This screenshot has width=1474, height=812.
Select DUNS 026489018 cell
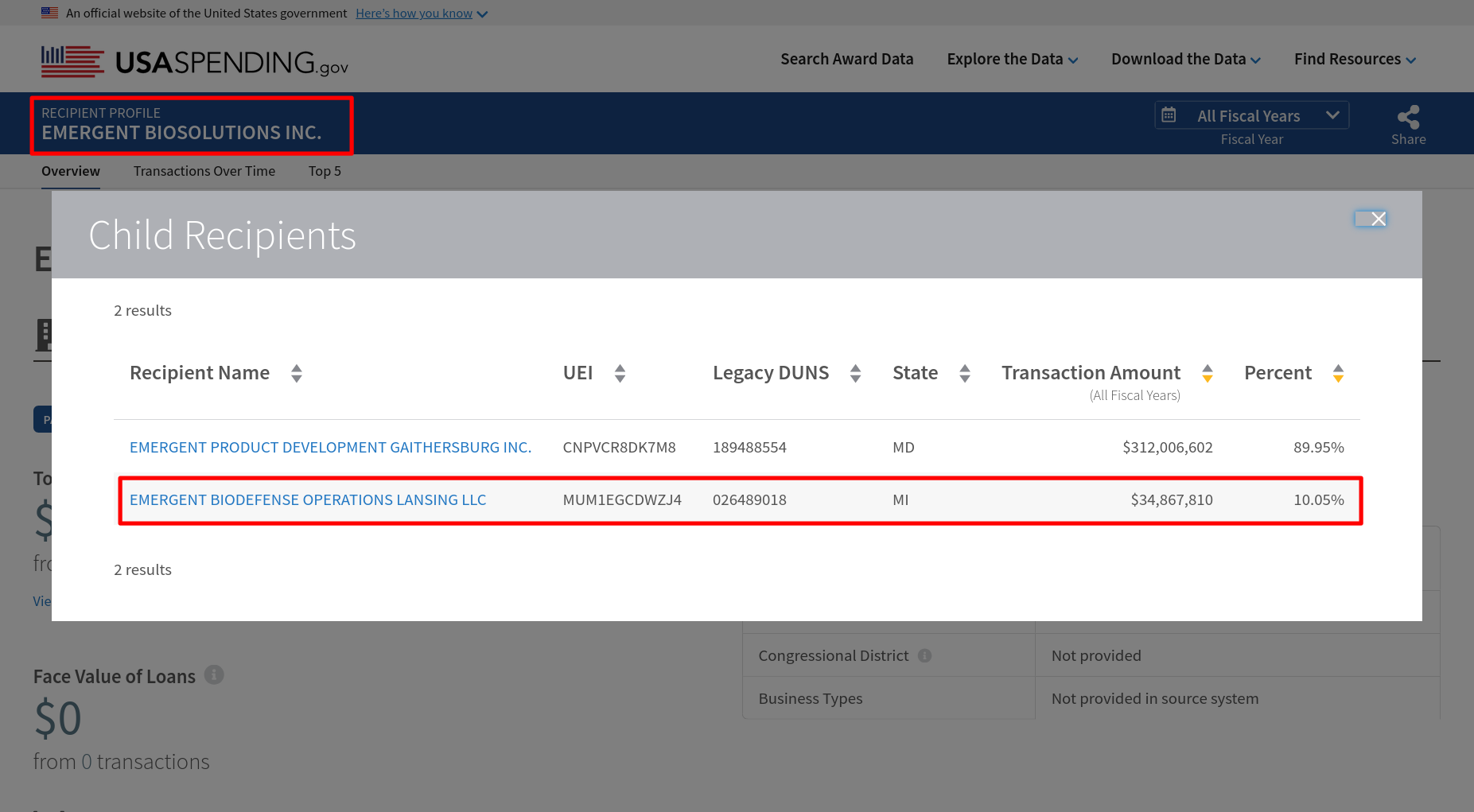749,499
